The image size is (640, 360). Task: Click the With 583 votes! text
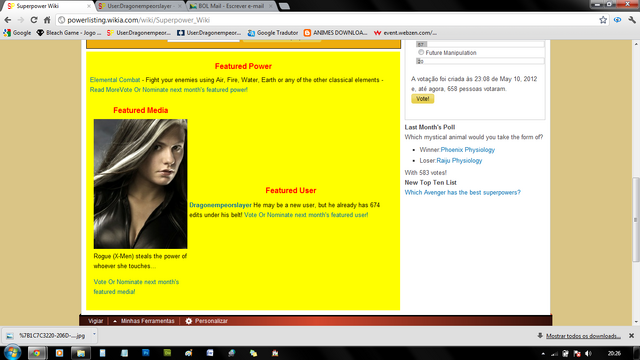[426, 173]
